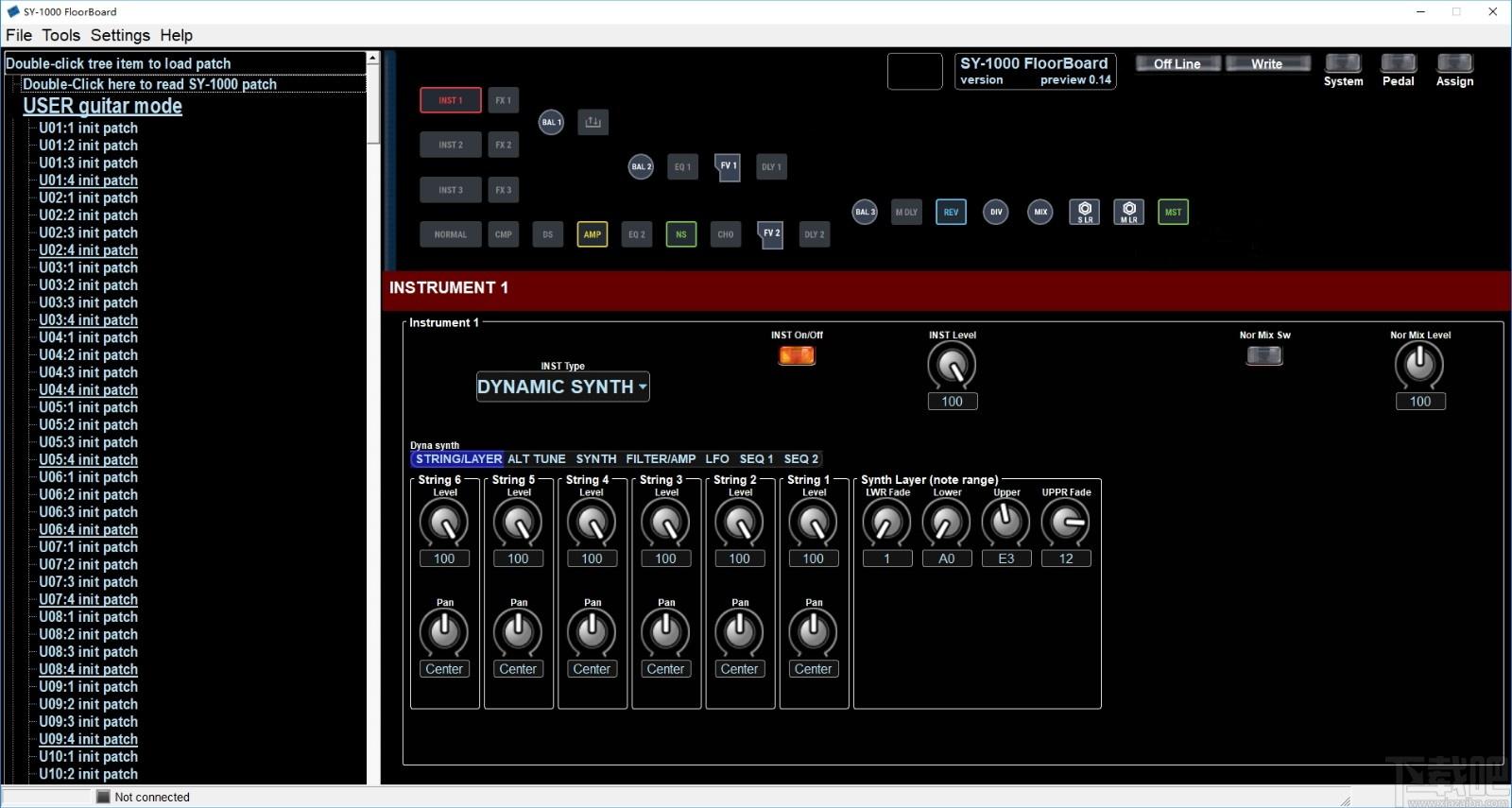Open the DLY 1 delay block
This screenshot has height=808, width=1512.
771,167
